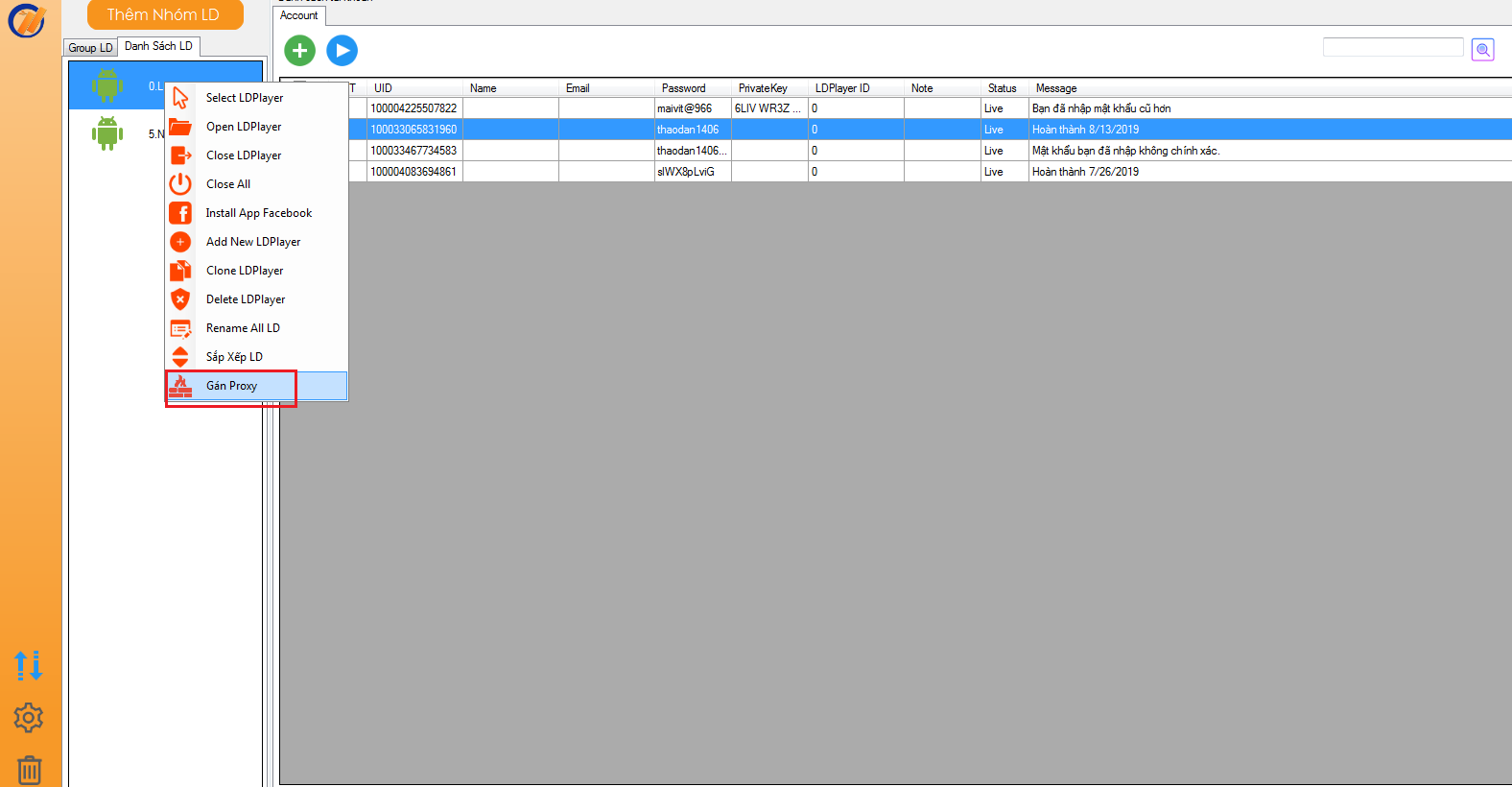Switch to Group LD tab
The image size is (1512, 787).
click(90, 48)
